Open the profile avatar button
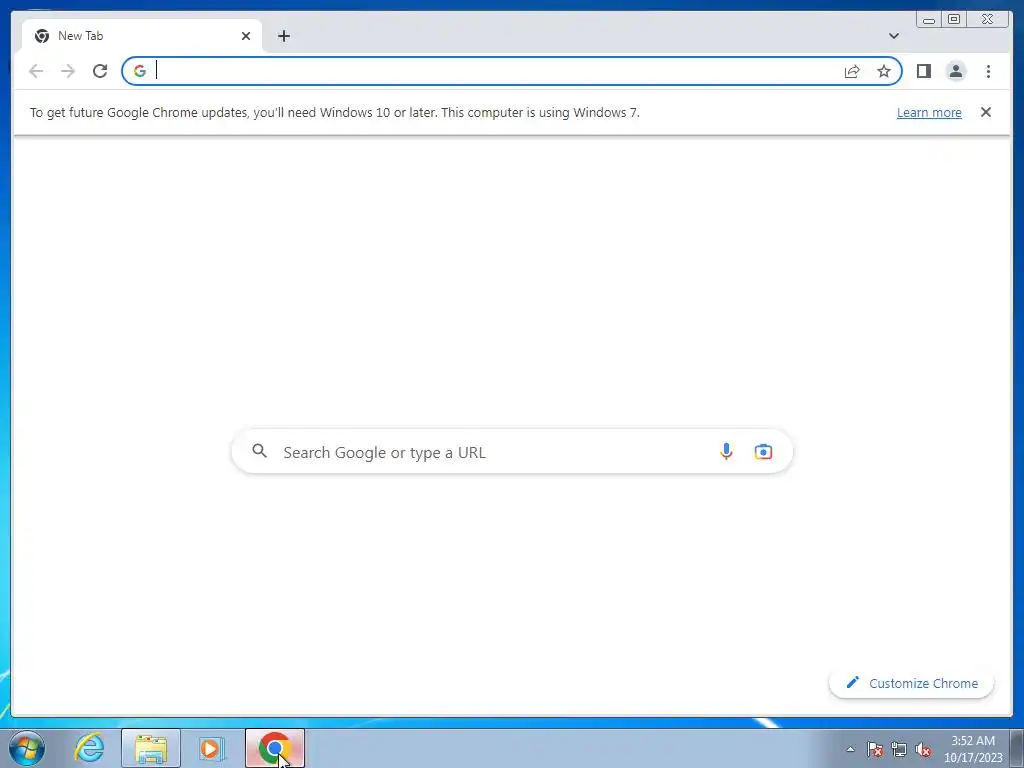Image resolution: width=1024 pixels, height=768 pixels. click(955, 71)
